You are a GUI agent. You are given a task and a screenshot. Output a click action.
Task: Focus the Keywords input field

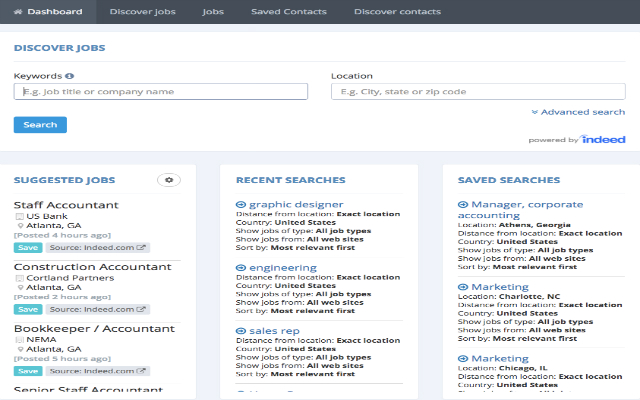click(x=160, y=92)
